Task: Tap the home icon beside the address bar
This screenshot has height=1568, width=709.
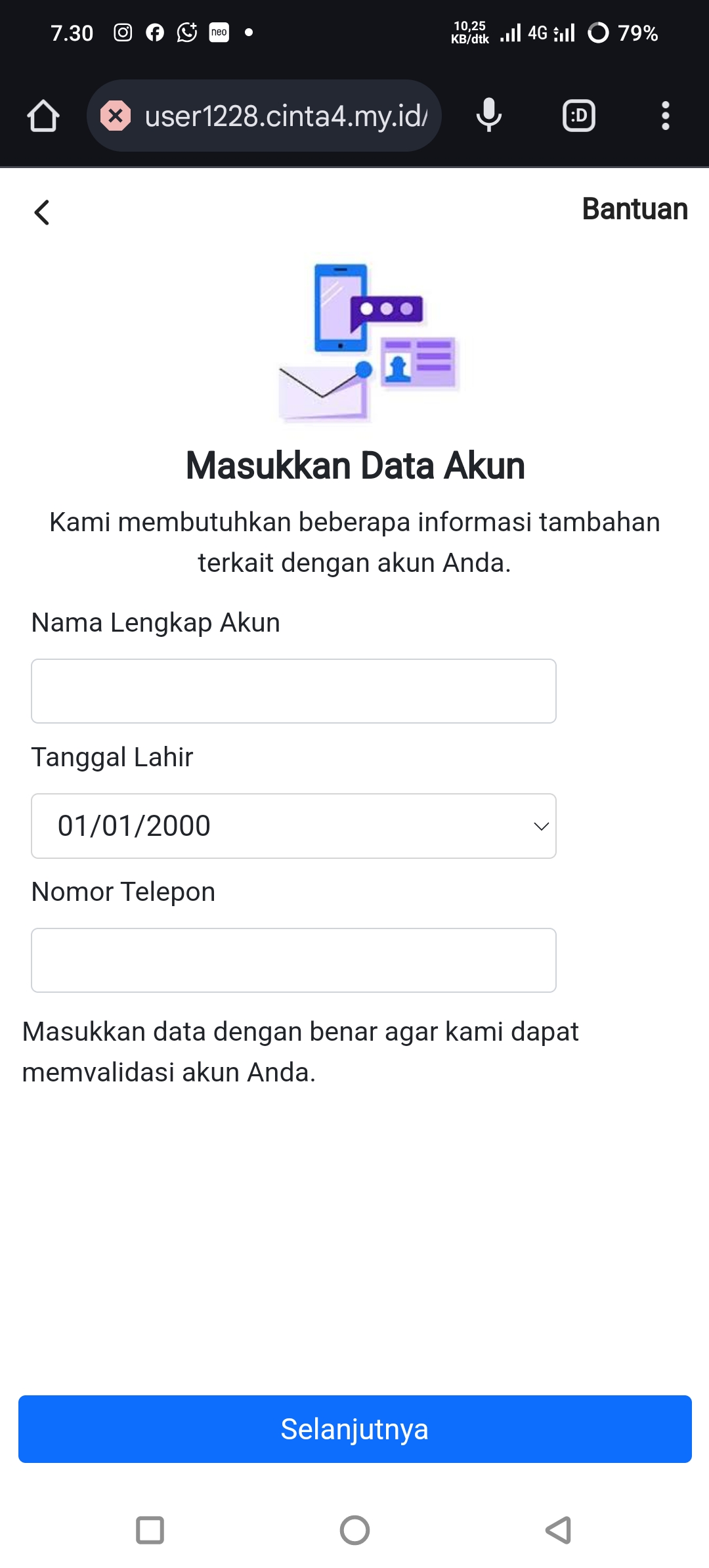Action: tap(42, 116)
